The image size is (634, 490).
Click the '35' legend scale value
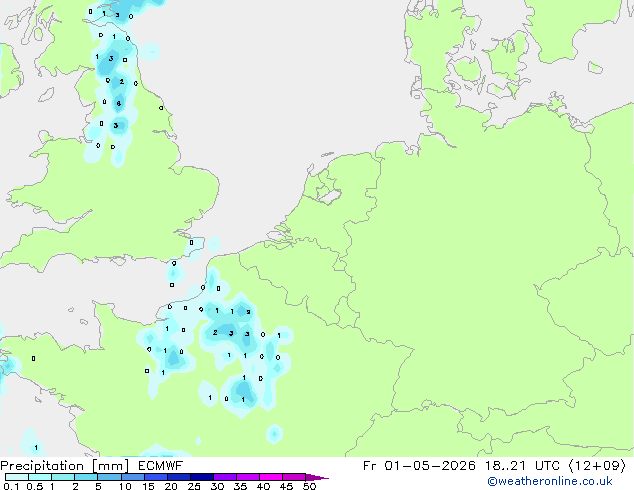(240, 486)
